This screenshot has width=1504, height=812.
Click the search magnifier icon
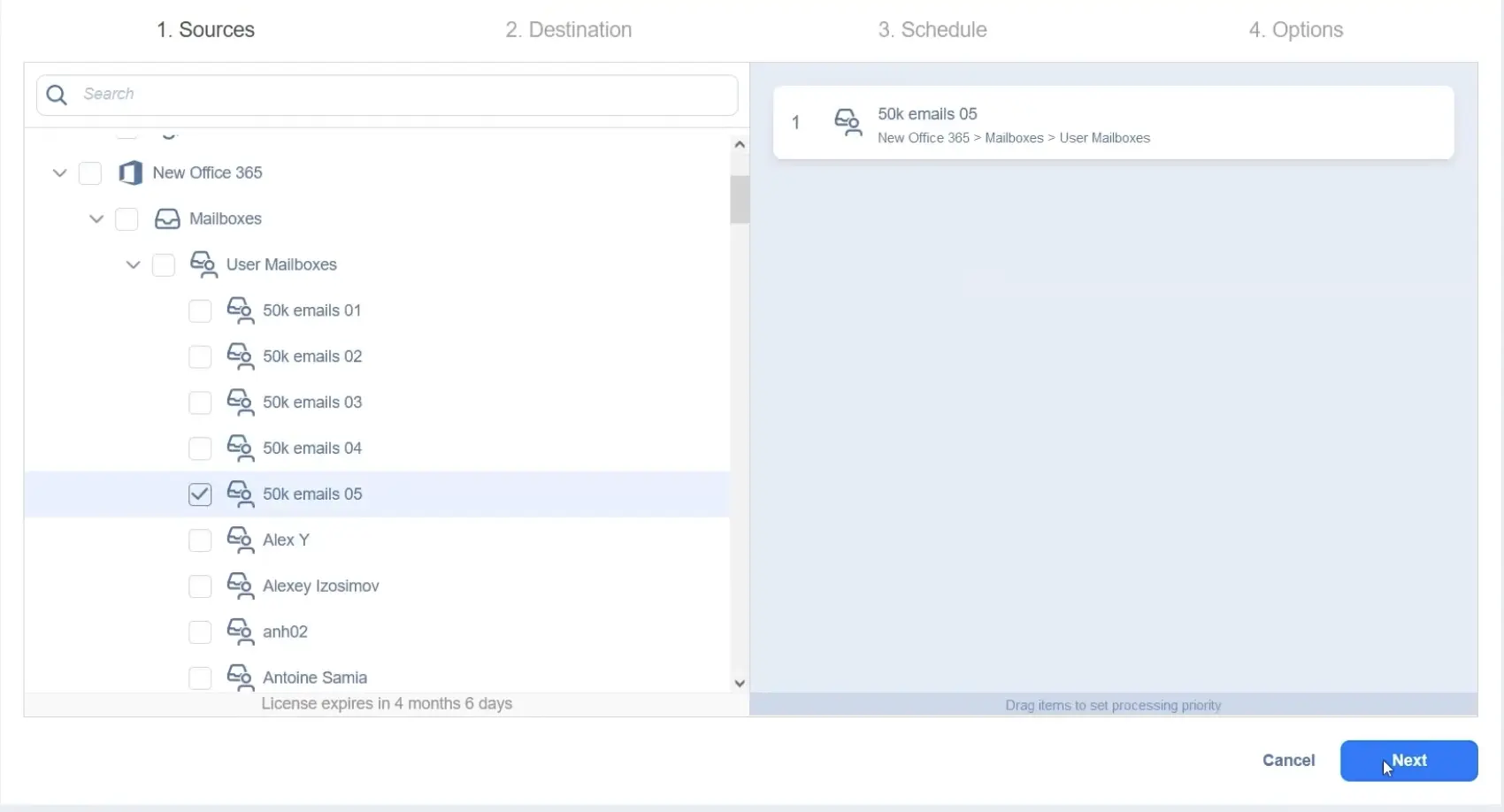[x=57, y=95]
